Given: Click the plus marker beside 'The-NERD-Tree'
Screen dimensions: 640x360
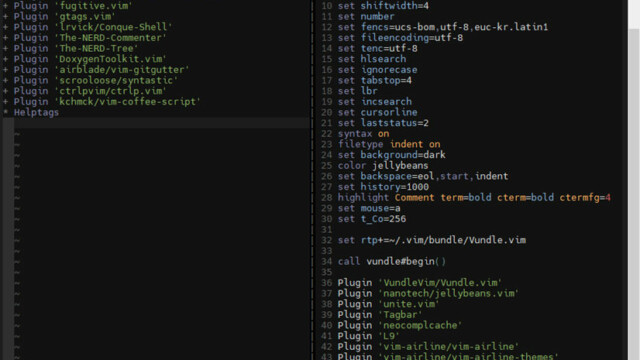Looking at the screenshot, I should pos(5,48).
